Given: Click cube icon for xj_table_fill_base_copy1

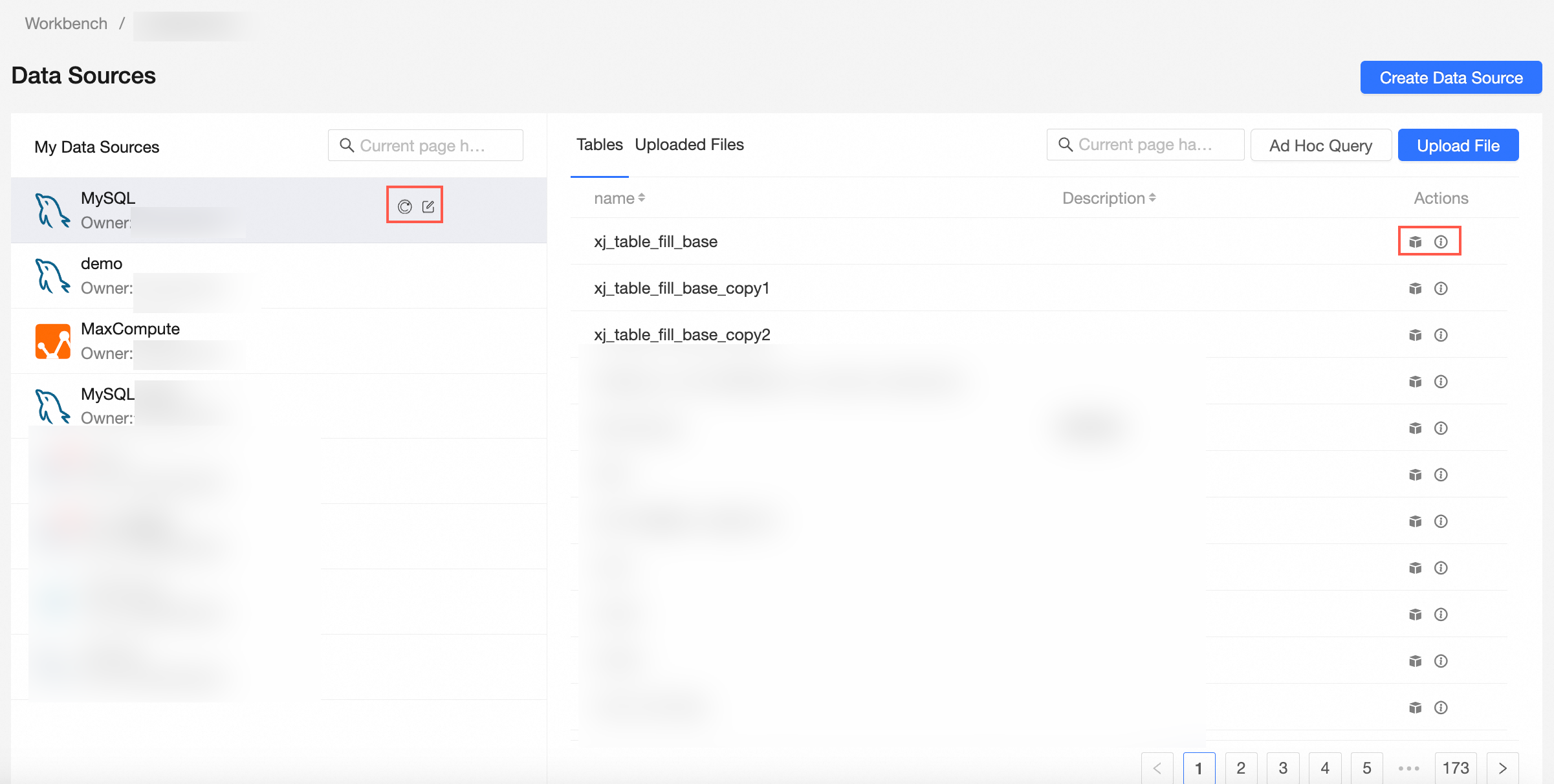Looking at the screenshot, I should pyautogui.click(x=1415, y=288).
